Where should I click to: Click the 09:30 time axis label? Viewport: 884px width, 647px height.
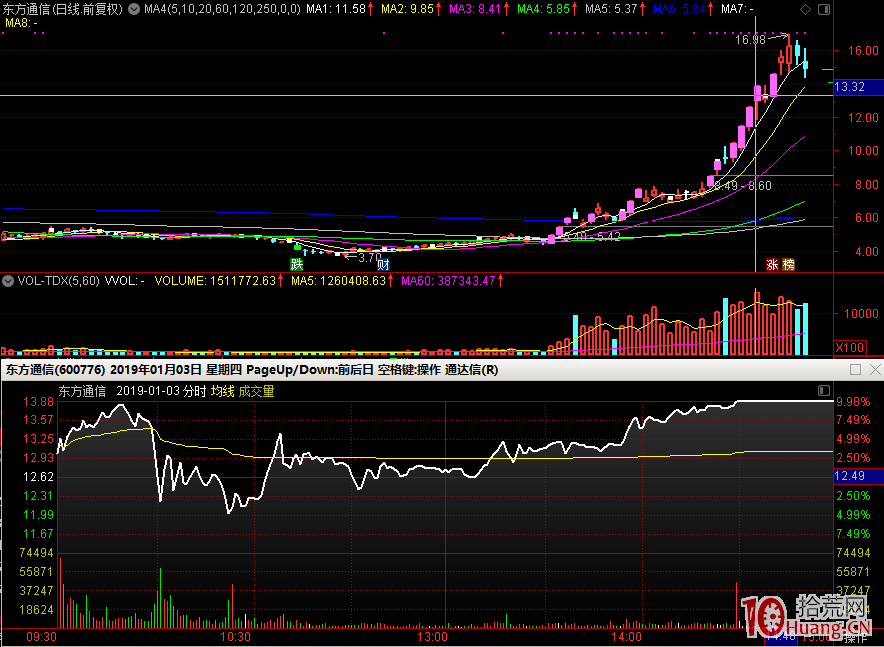[41, 637]
